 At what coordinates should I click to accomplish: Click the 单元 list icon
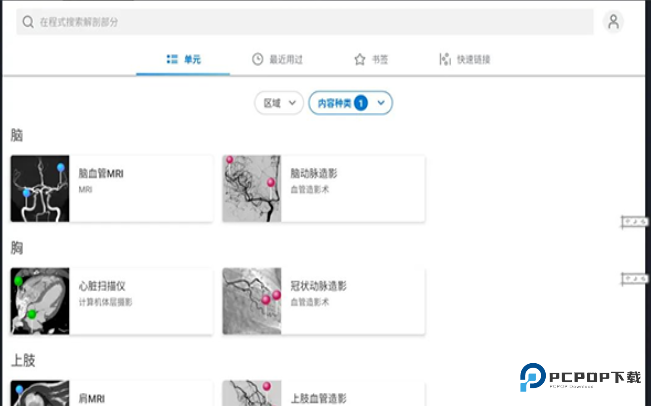coord(172,59)
